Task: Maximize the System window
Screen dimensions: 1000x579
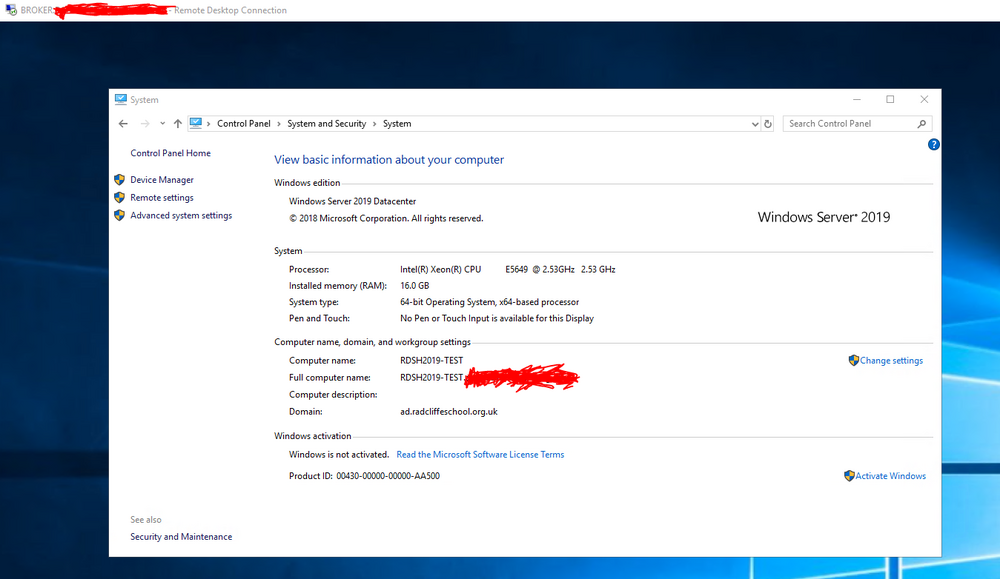Action: point(890,99)
